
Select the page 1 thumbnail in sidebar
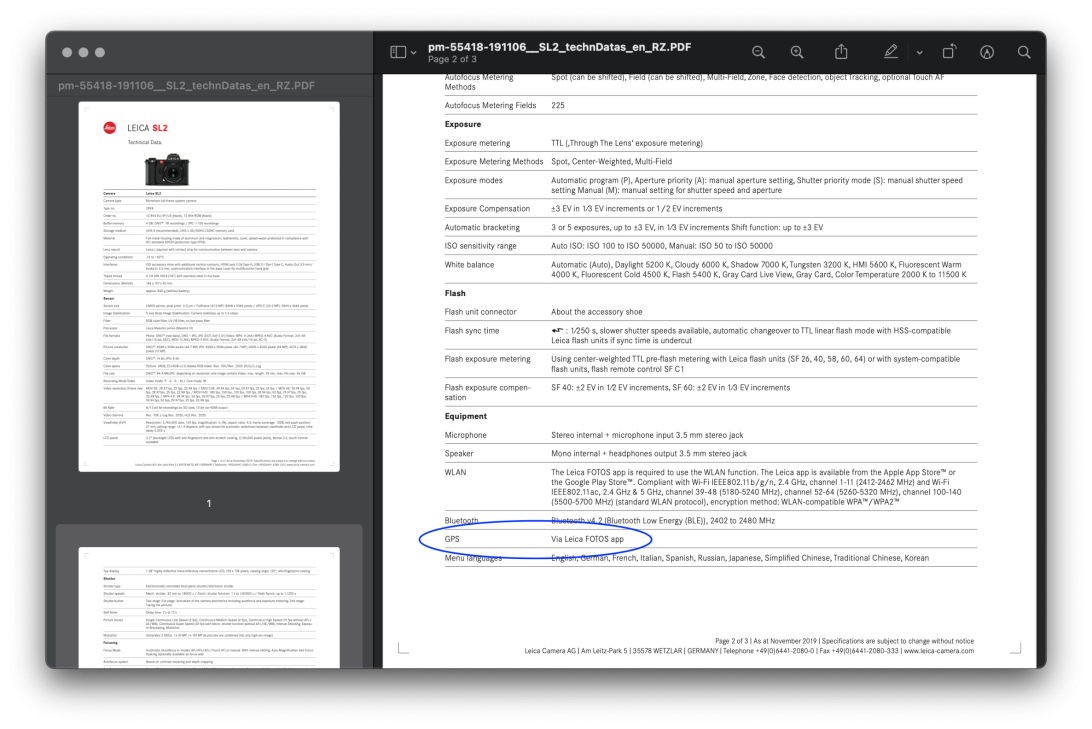[209, 286]
